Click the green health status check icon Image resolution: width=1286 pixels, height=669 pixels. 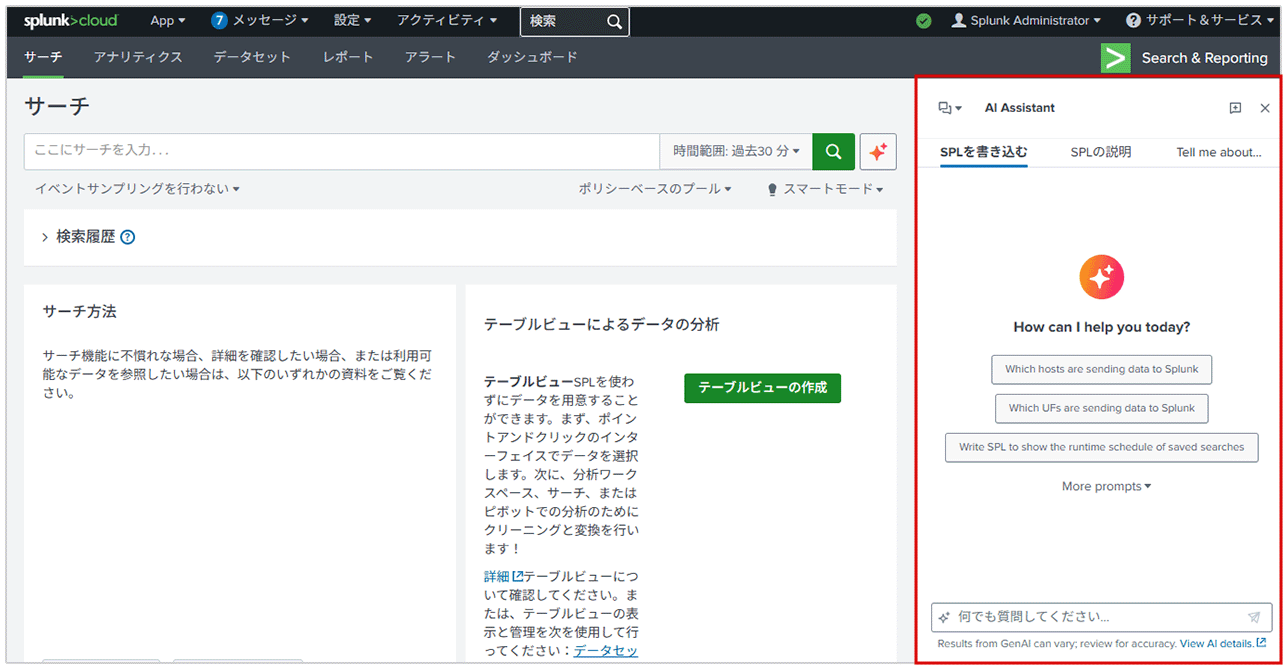click(x=924, y=21)
